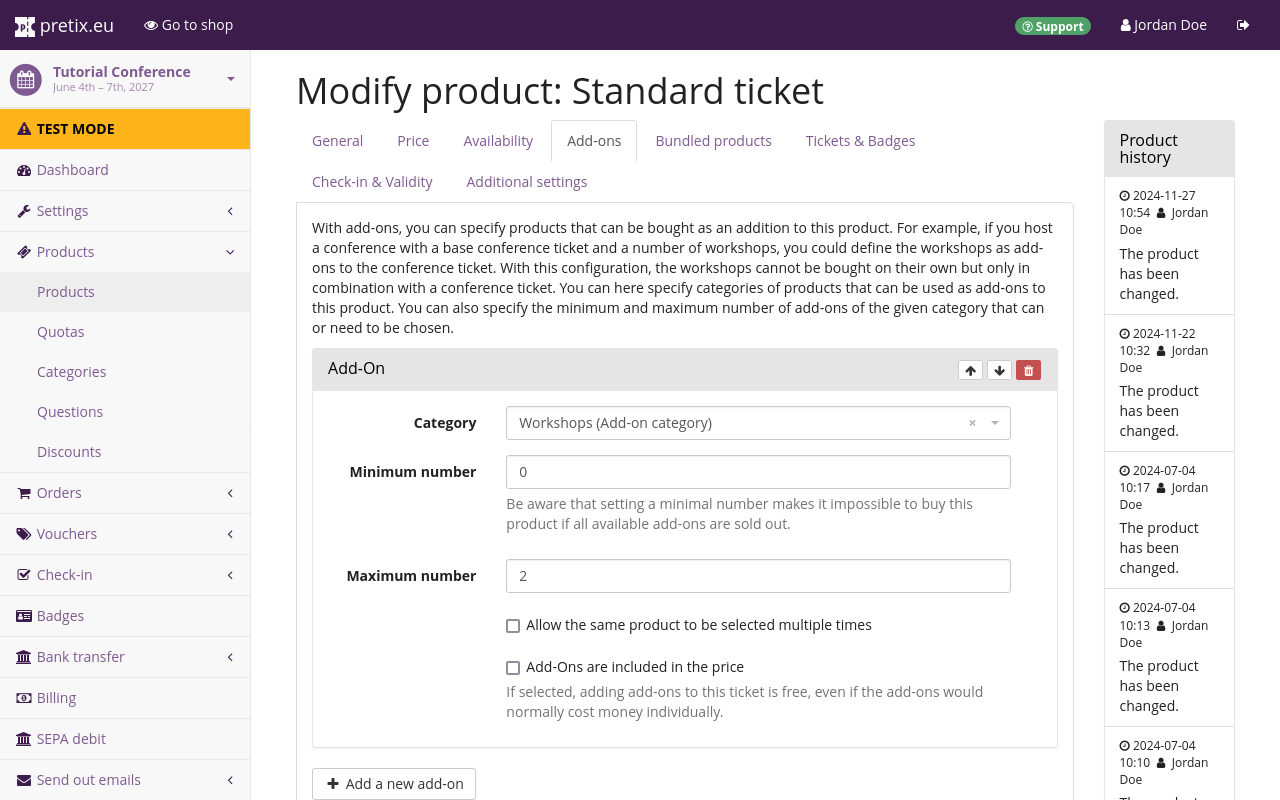Follow the Go to shop link
1280x800 pixels.
[188, 25]
